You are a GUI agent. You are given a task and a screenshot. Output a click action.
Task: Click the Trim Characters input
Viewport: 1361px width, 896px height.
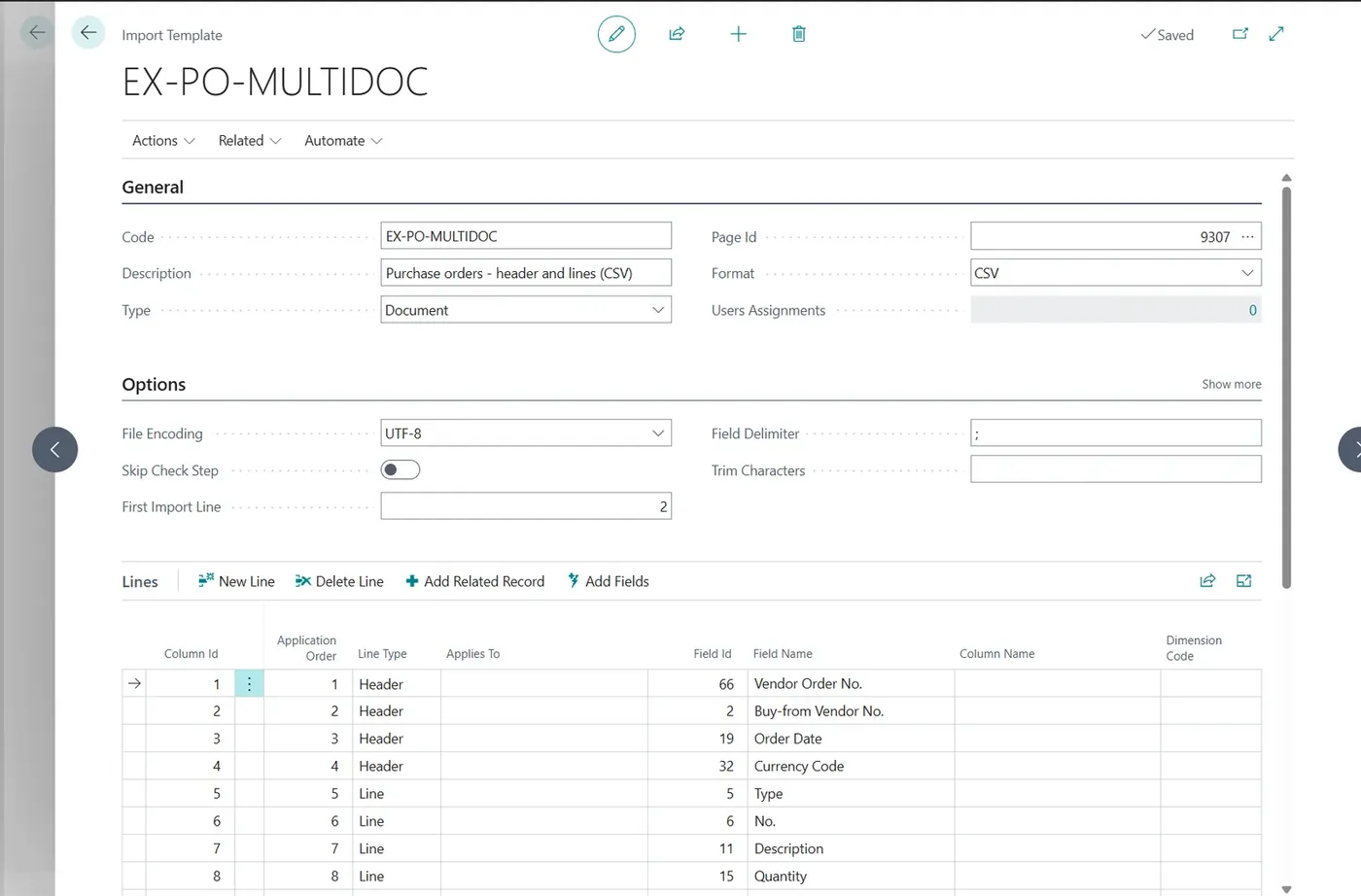pos(1116,469)
